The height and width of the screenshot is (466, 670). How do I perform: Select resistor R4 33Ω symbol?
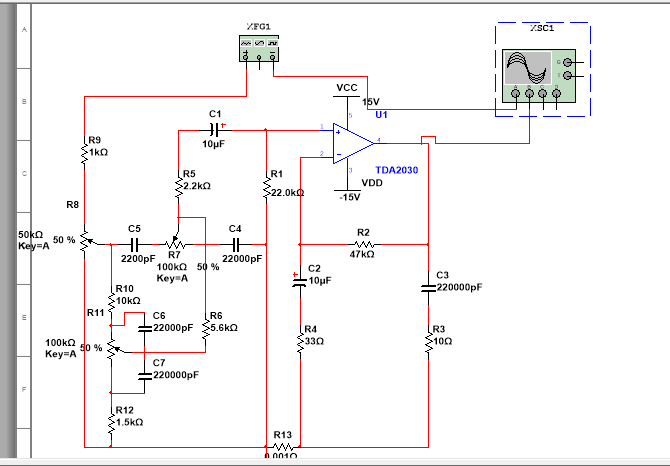pyautogui.click(x=300, y=343)
